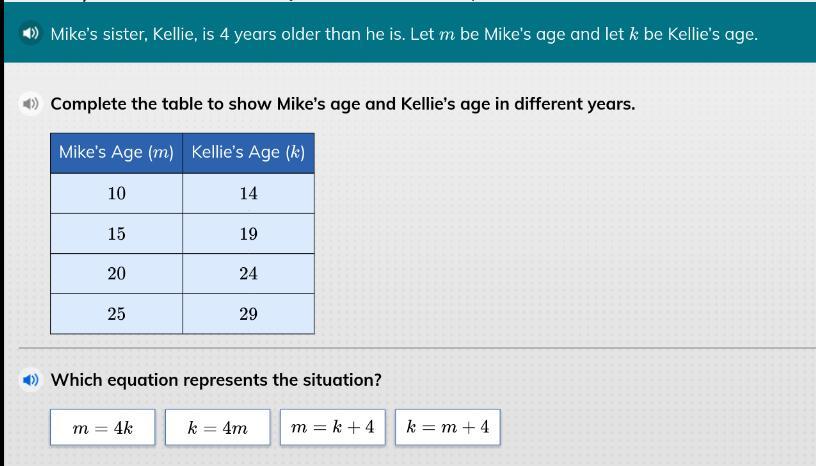
Task: Select Mike's age cell containing 15
Action: click(x=117, y=234)
